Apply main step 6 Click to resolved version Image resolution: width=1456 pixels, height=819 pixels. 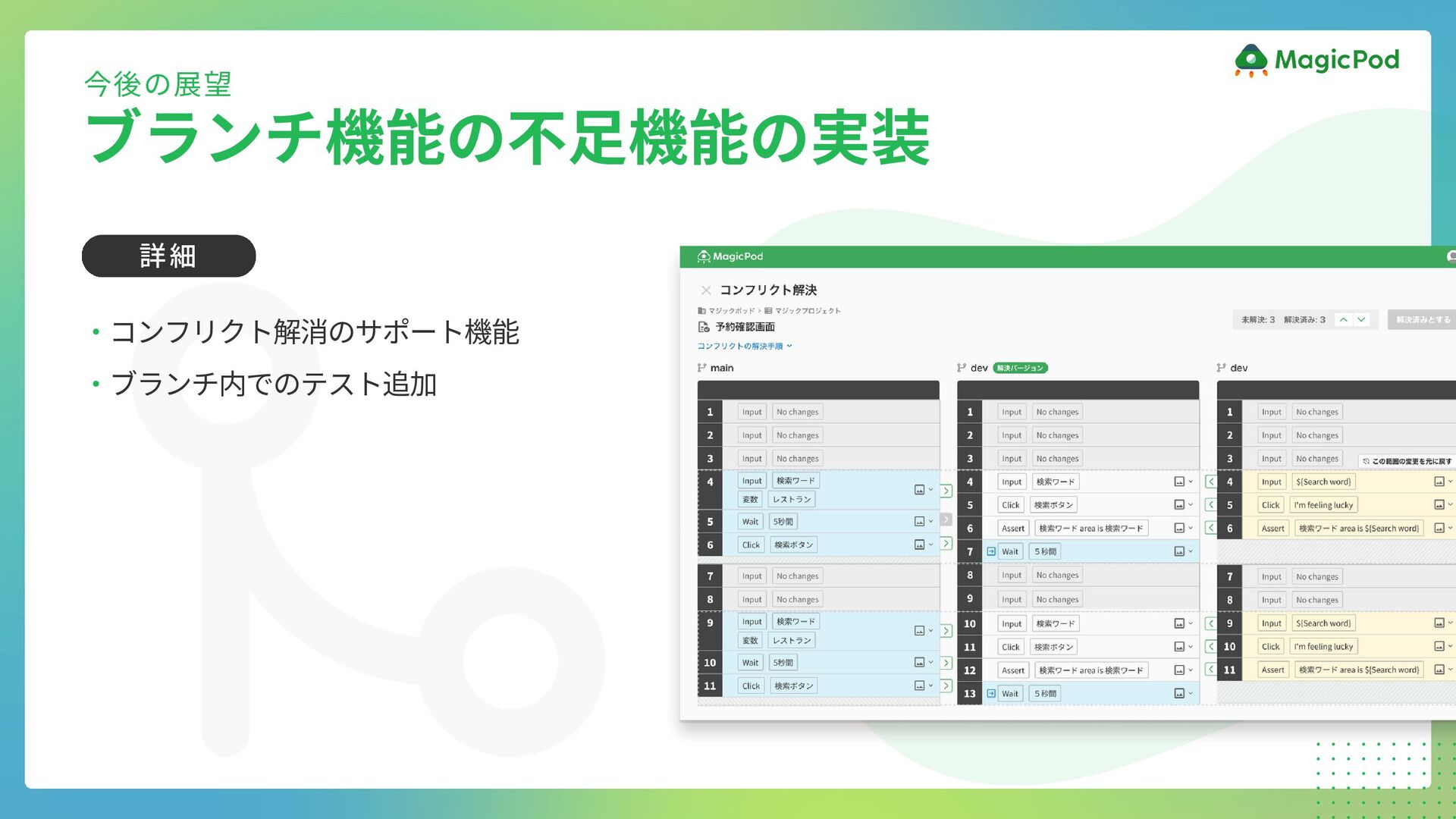point(946,544)
